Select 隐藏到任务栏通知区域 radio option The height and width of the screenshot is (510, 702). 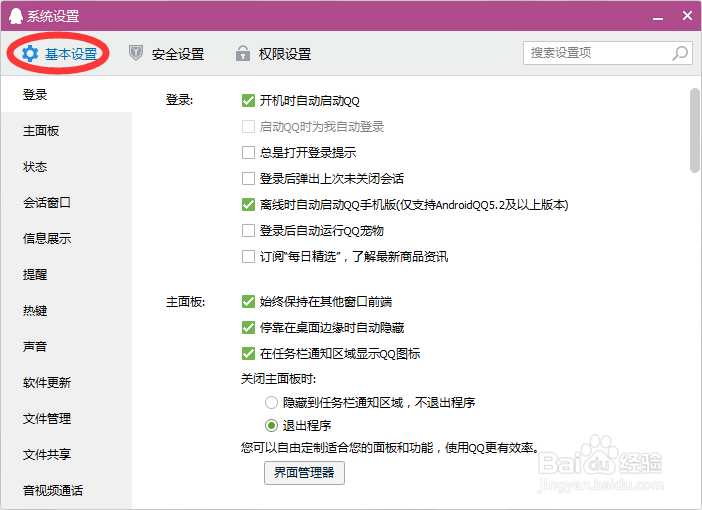(271, 403)
